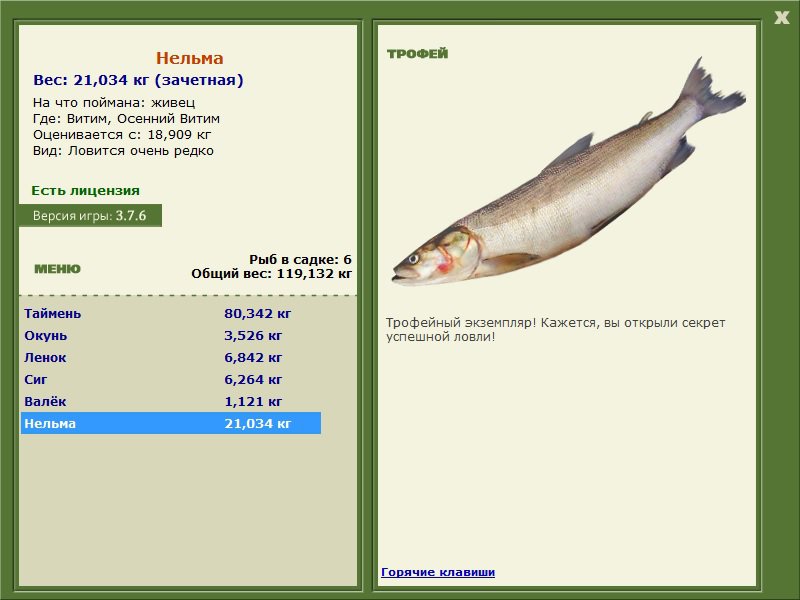Screen dimensions: 800x600
Task: Click the На что поймана: живец line
Action: coord(114,103)
